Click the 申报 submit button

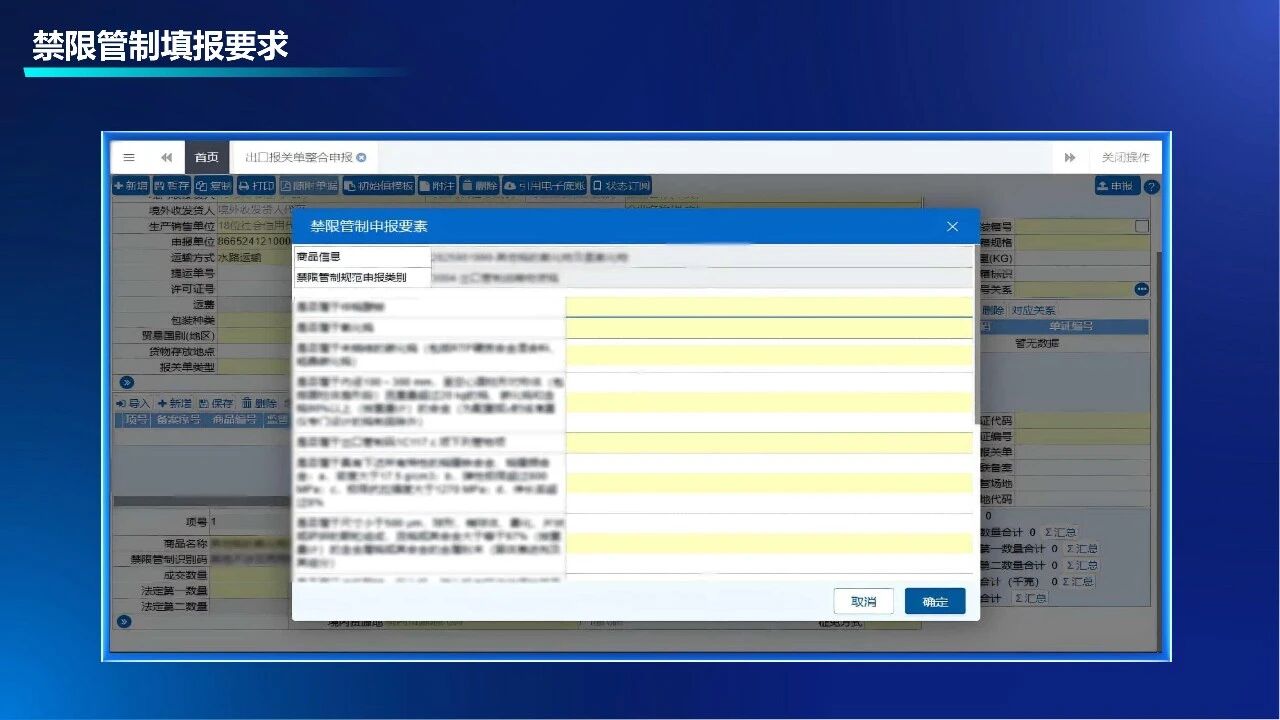[1117, 186]
